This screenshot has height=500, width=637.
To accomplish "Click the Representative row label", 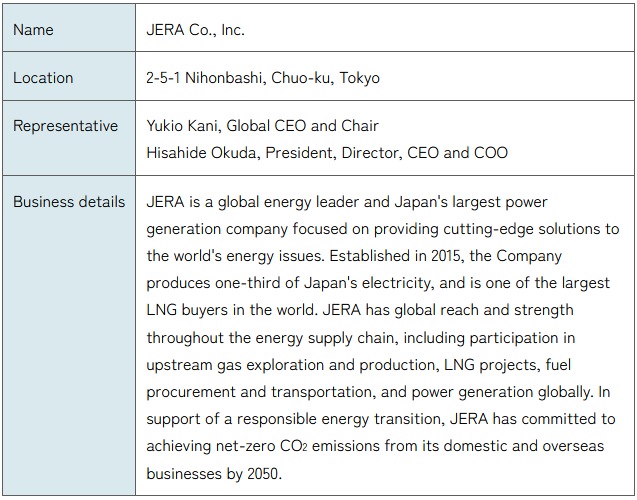I will tap(65, 126).
